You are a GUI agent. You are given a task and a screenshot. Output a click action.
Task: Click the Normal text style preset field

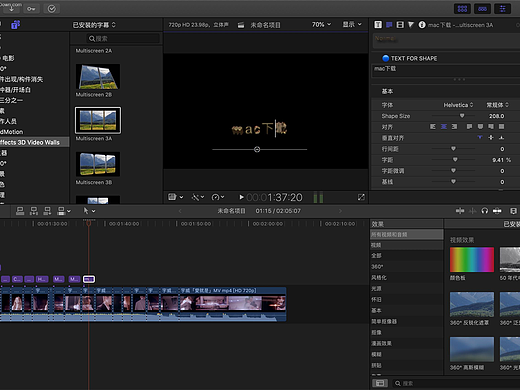(446, 41)
